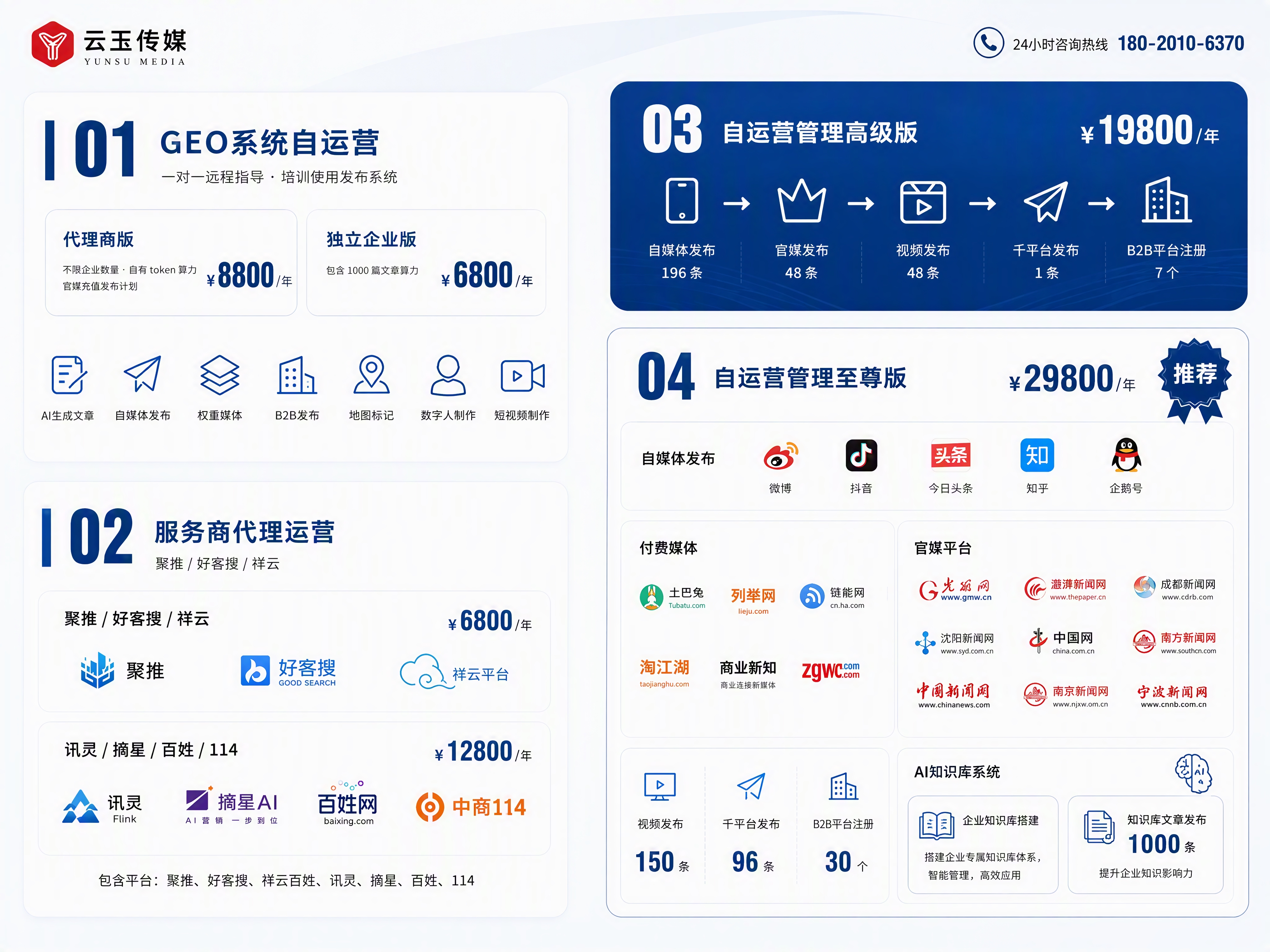Screen dimensions: 1270x952
Task: Click the 土巴兔 Tubatu.com logo
Action: coord(672,597)
